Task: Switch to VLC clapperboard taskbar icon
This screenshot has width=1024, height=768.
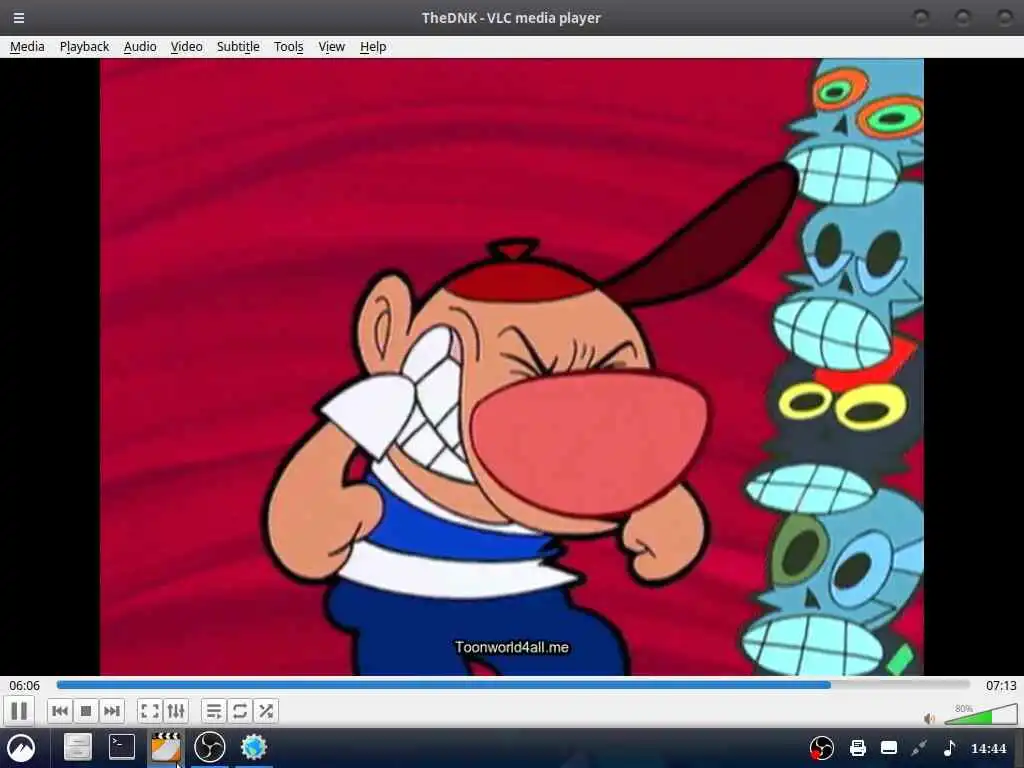Action: pyautogui.click(x=166, y=746)
